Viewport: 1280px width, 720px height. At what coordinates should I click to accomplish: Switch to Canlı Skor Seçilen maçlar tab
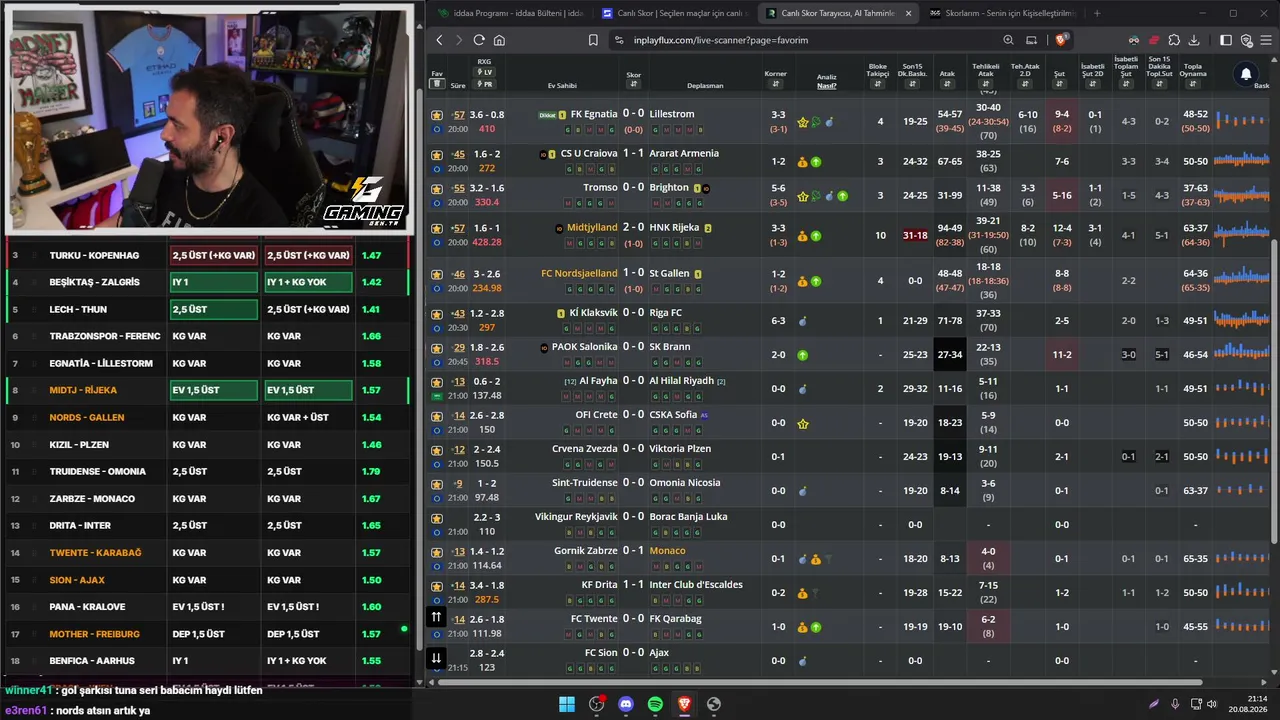coord(673,13)
